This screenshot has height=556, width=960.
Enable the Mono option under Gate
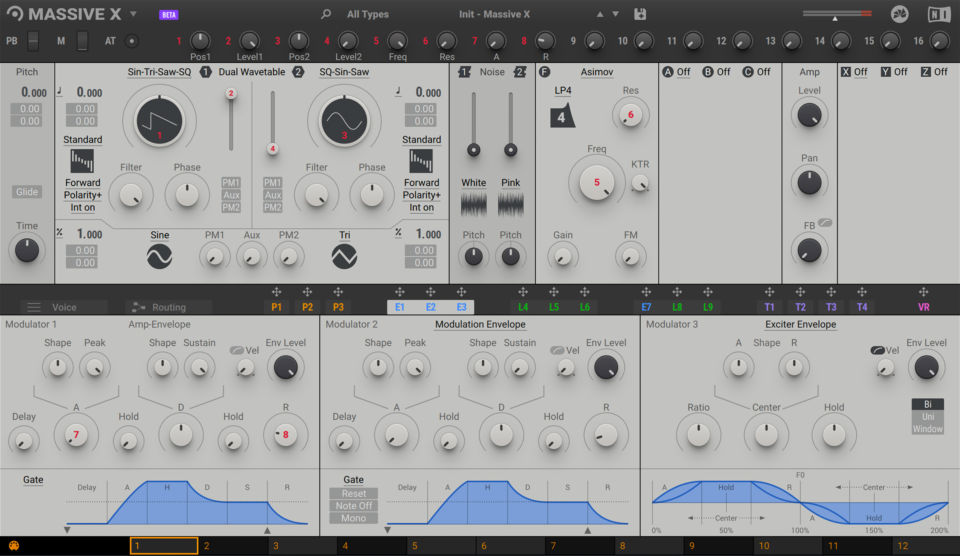coord(354,519)
